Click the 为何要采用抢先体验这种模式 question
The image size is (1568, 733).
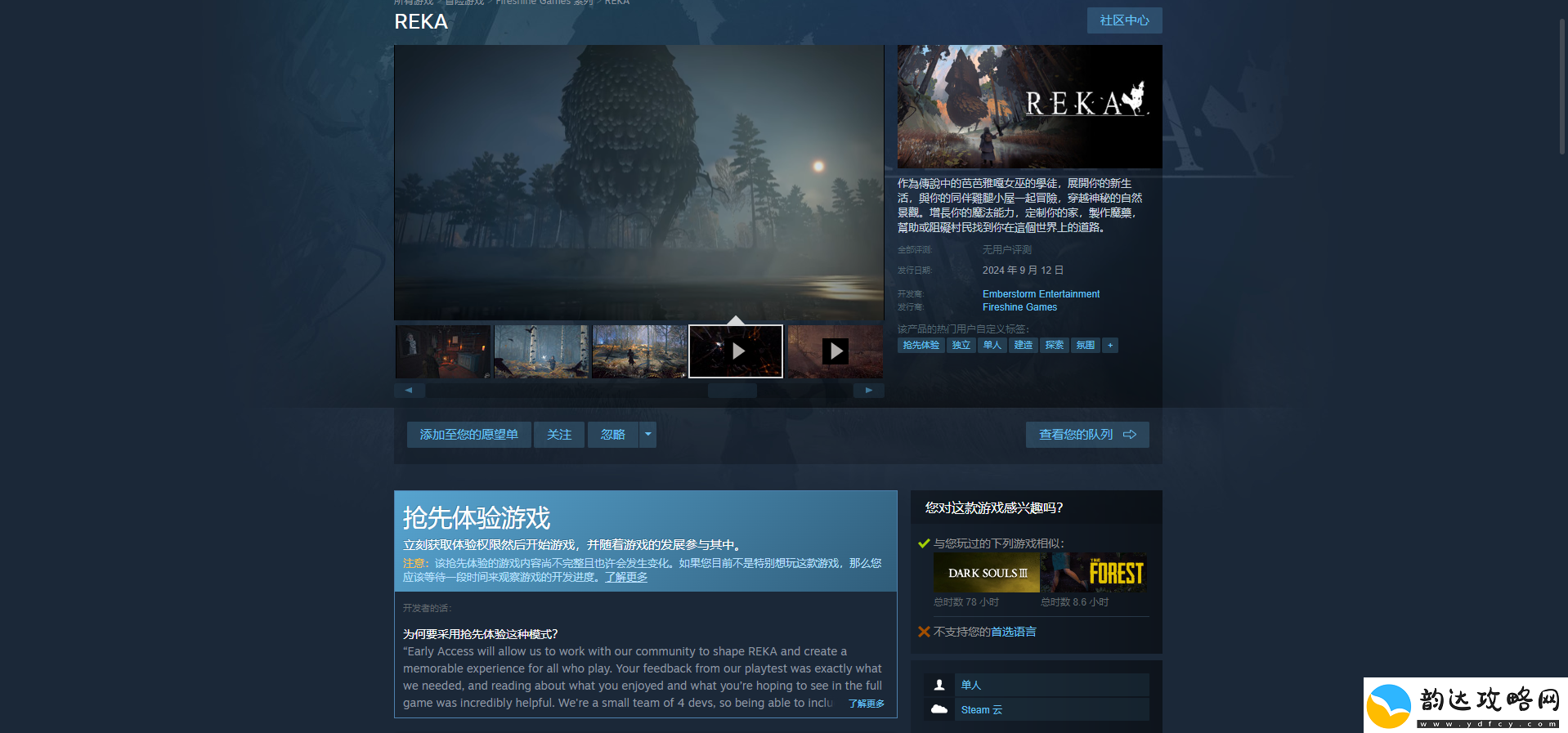pyautogui.click(x=481, y=634)
